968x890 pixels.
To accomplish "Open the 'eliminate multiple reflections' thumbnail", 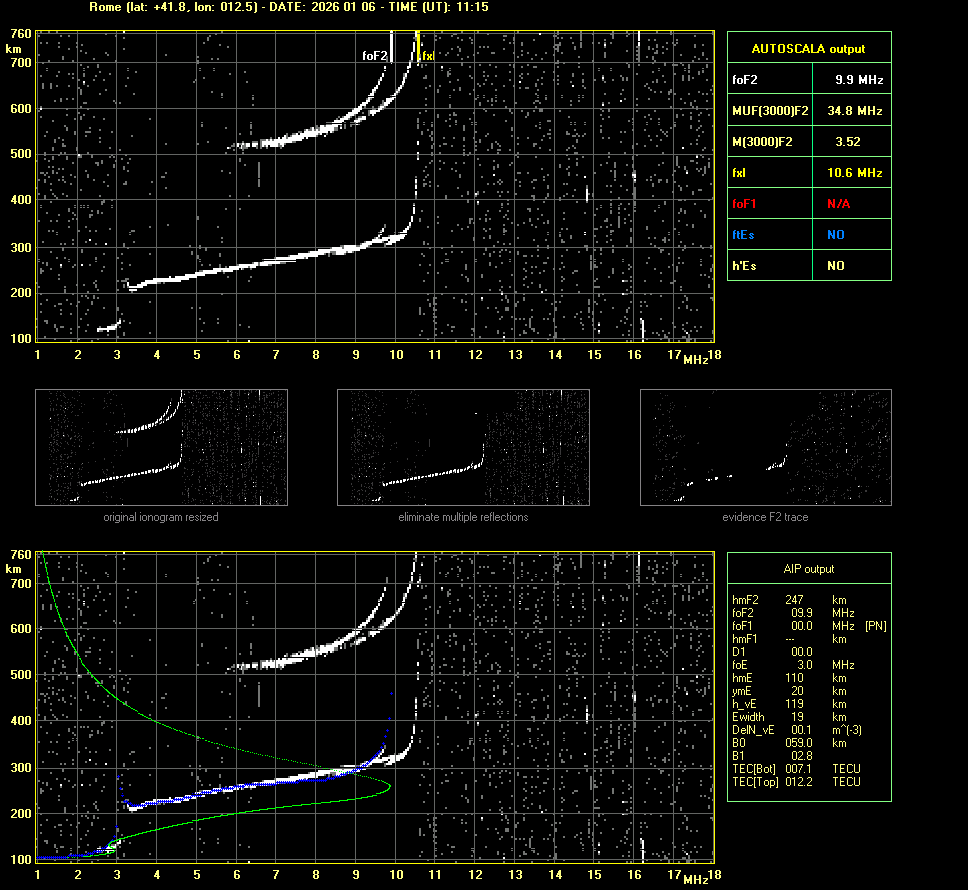I will point(463,447).
